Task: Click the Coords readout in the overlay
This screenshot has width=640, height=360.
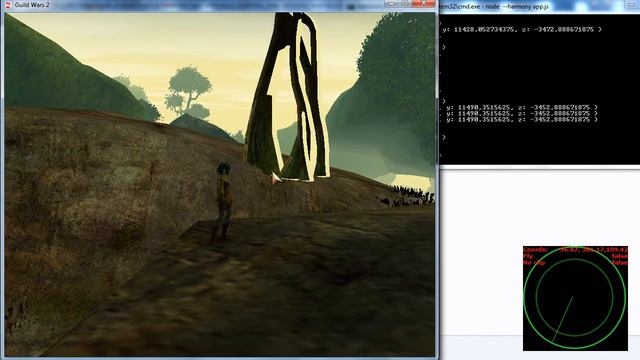Action: pos(575,249)
